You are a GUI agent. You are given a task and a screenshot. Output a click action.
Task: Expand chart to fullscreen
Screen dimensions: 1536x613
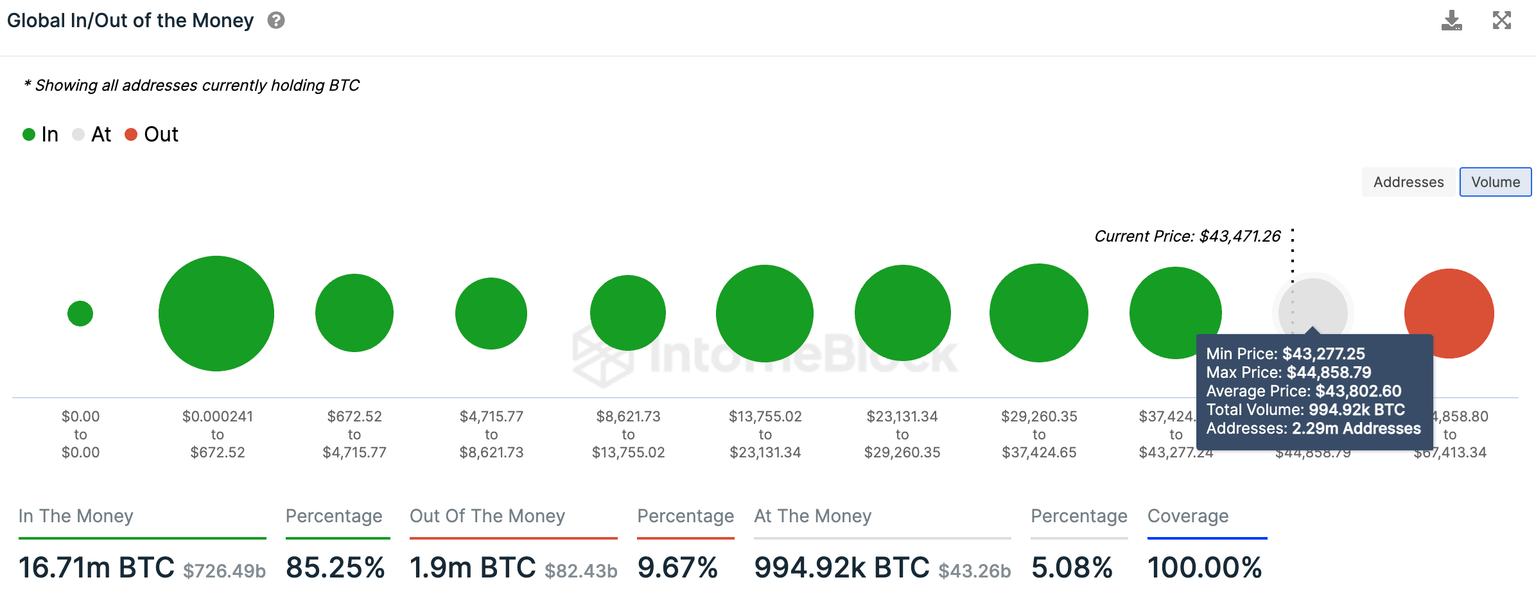click(1502, 20)
